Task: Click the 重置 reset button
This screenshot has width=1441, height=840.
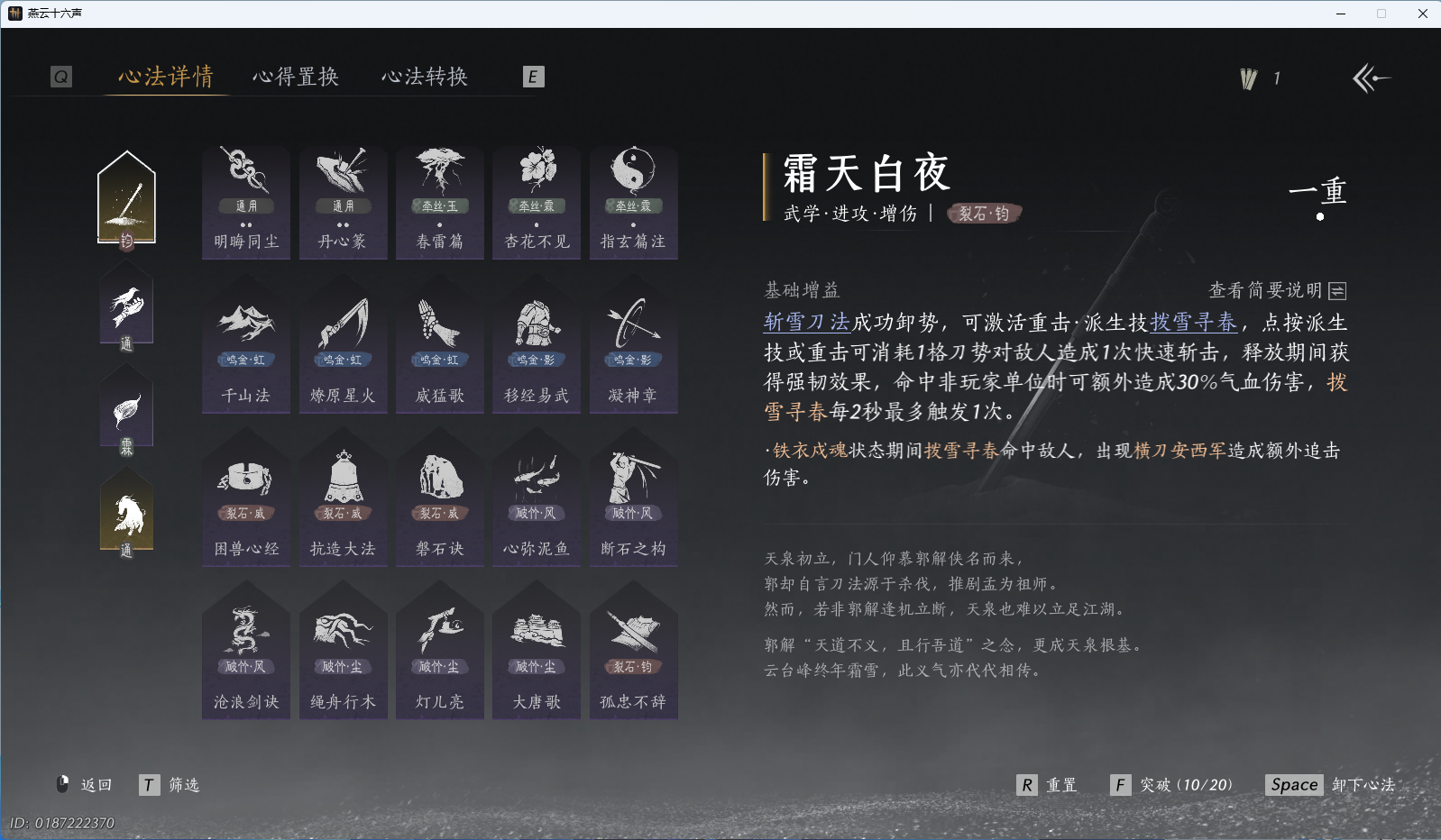Action: [x=1047, y=785]
